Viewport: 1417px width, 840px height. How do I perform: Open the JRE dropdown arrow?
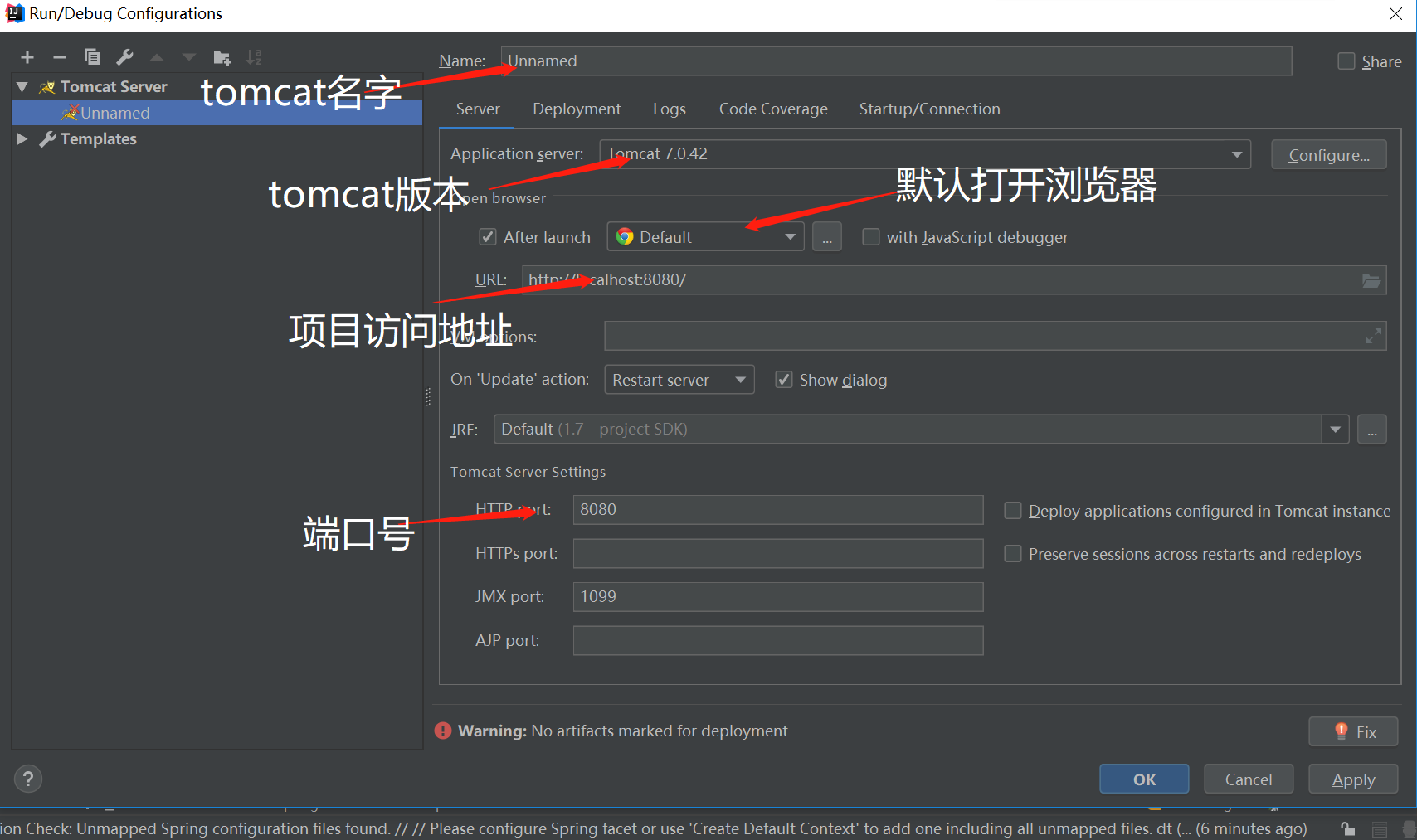(x=1335, y=430)
